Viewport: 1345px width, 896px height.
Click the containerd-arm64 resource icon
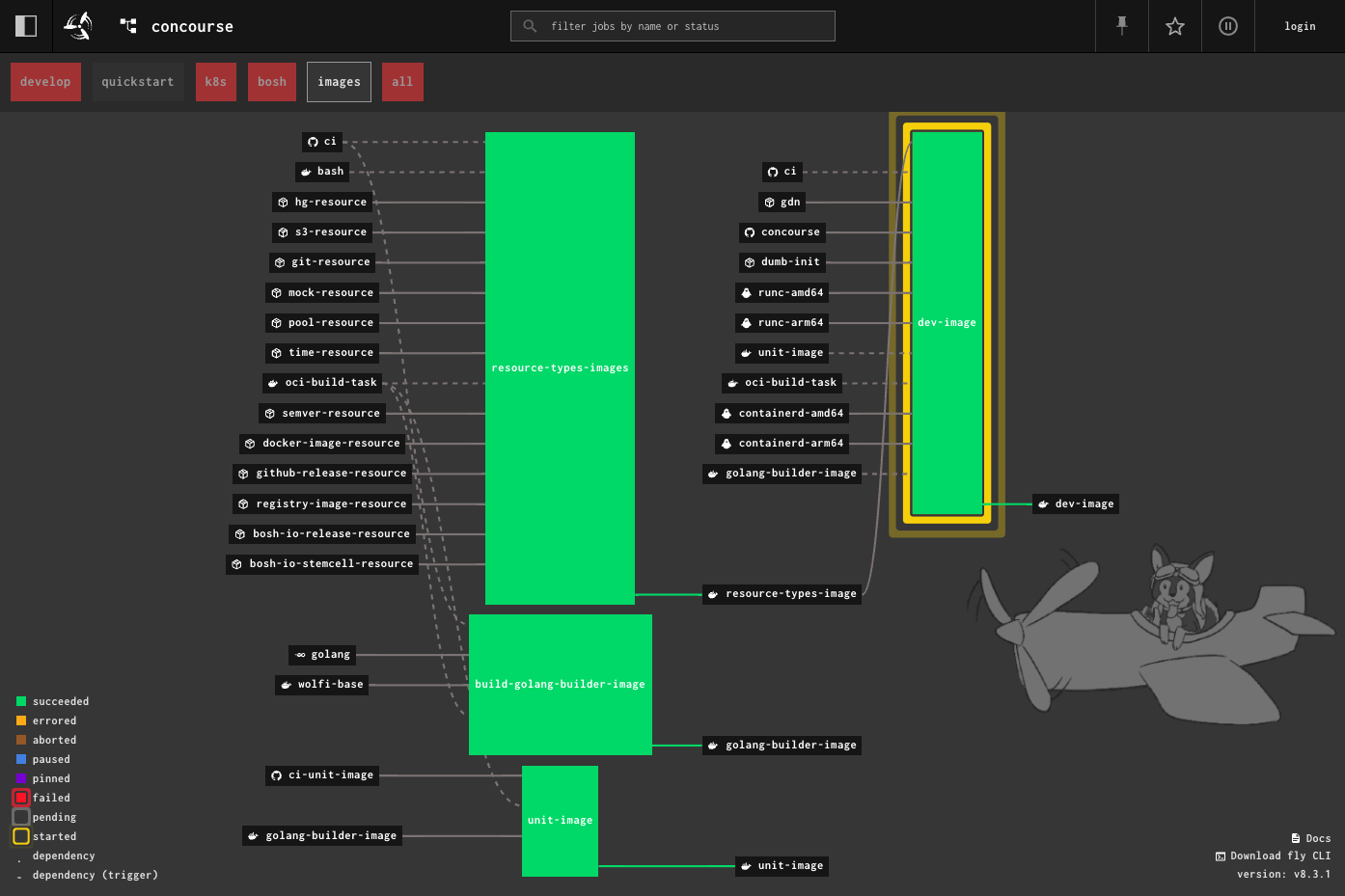(x=727, y=444)
